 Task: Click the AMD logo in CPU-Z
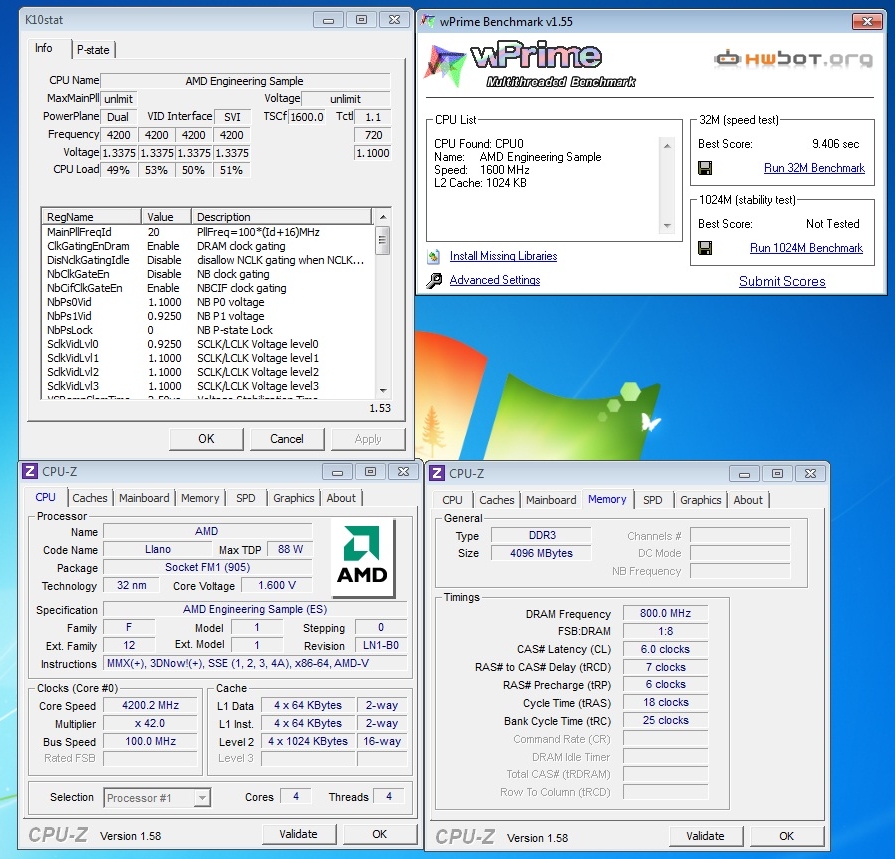pos(362,556)
